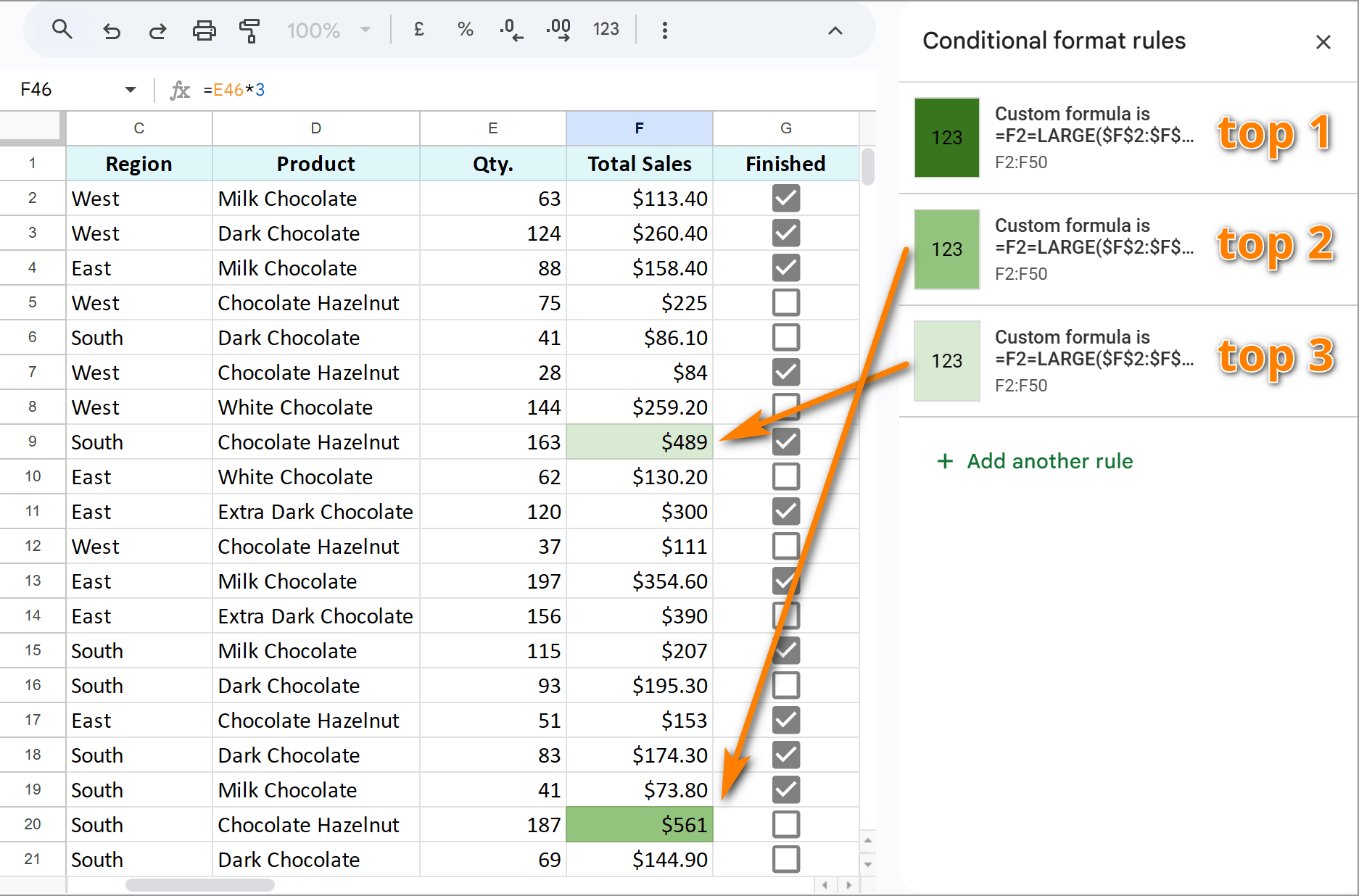Select the highlighted $489 cell

[x=640, y=441]
